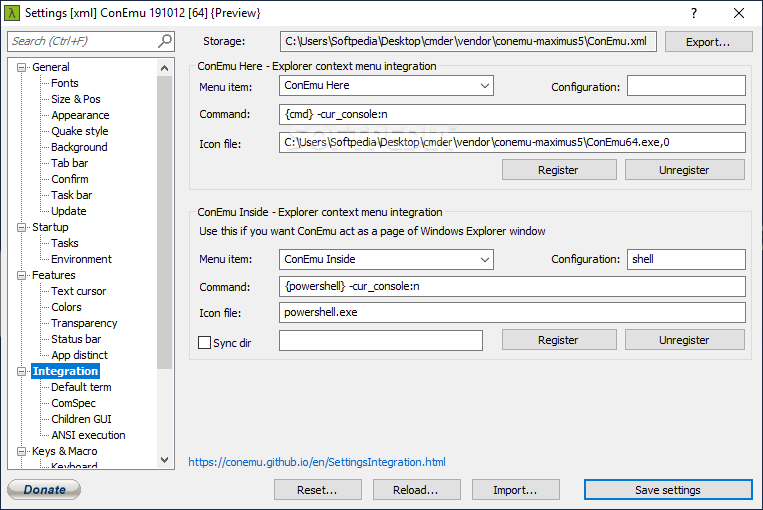Collapse the Keys & Macro tree node
This screenshot has width=763, height=510.
coord(21,451)
